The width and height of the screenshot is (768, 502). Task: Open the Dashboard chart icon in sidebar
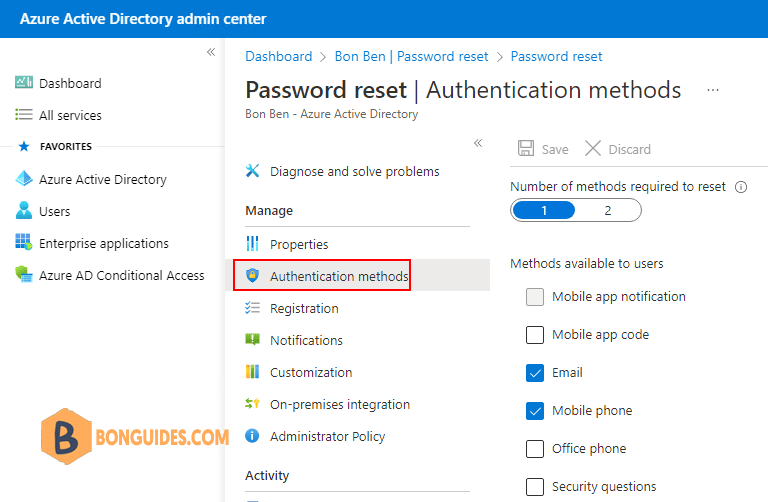[x=24, y=82]
